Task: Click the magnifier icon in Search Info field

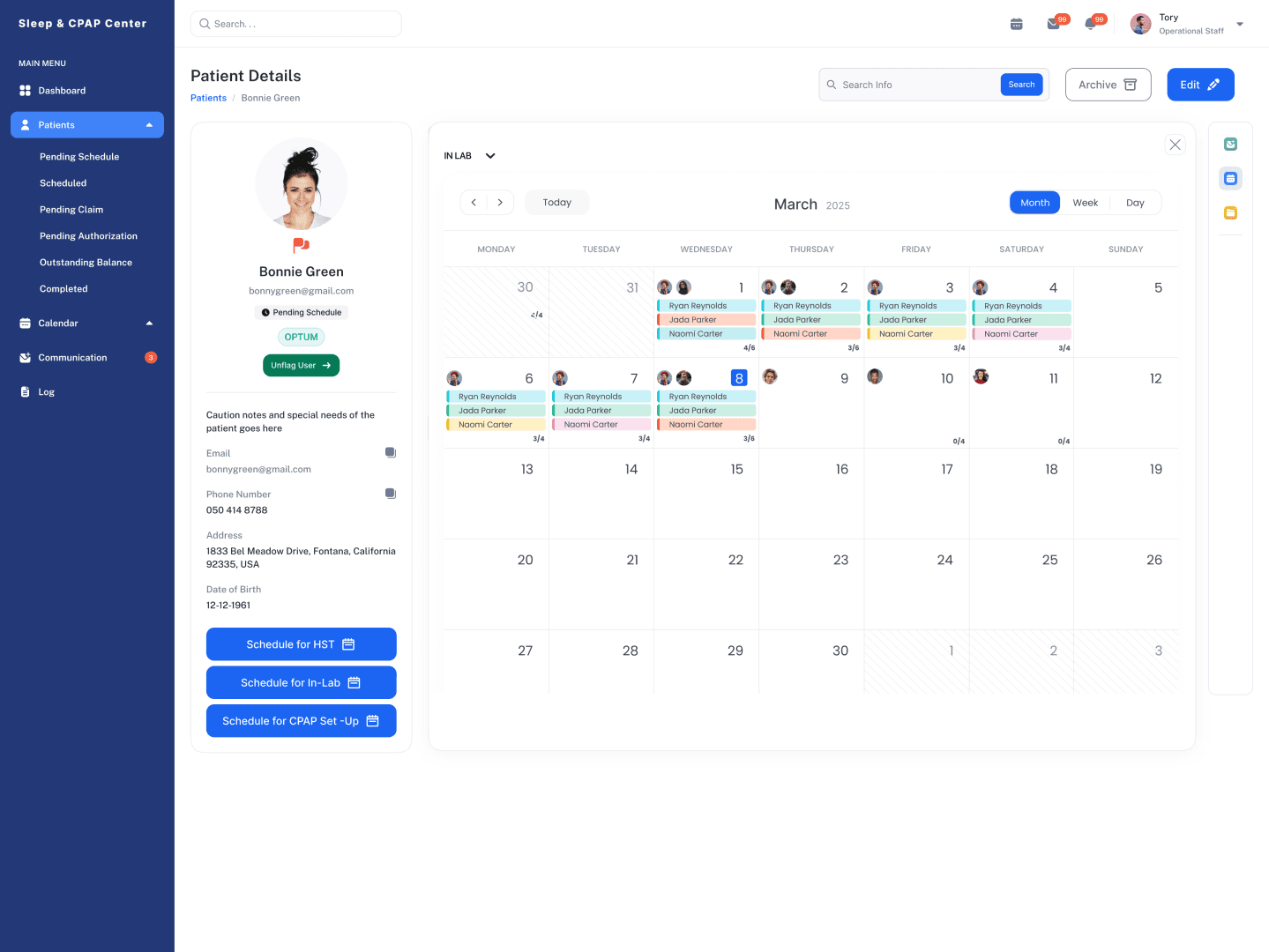Action: pyautogui.click(x=831, y=85)
